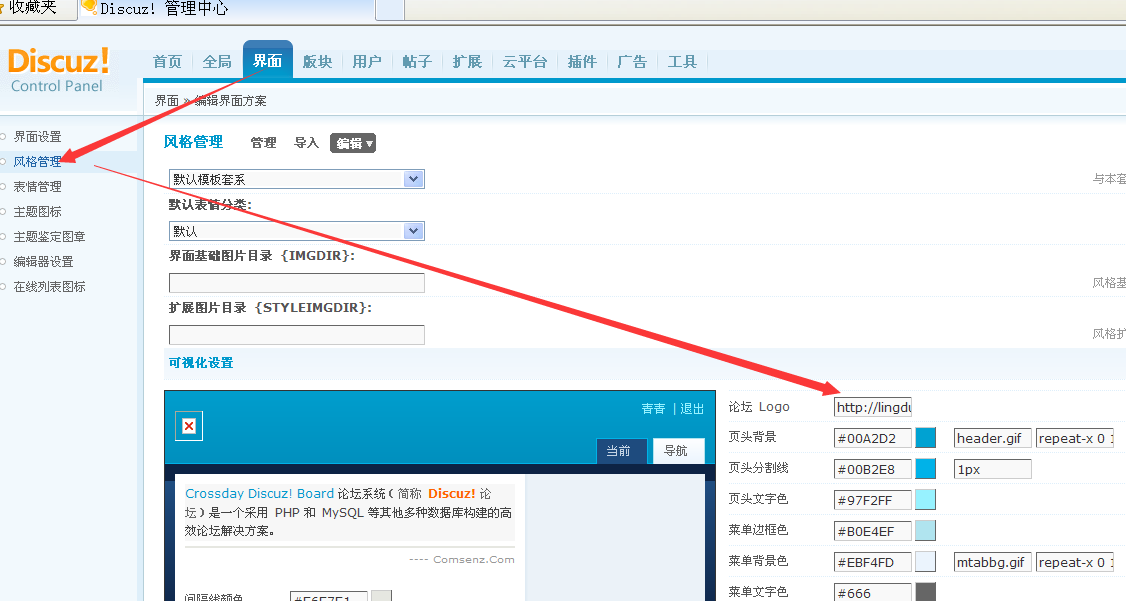
Task: Go to 界面设置 in the sidebar
Action: 37,136
